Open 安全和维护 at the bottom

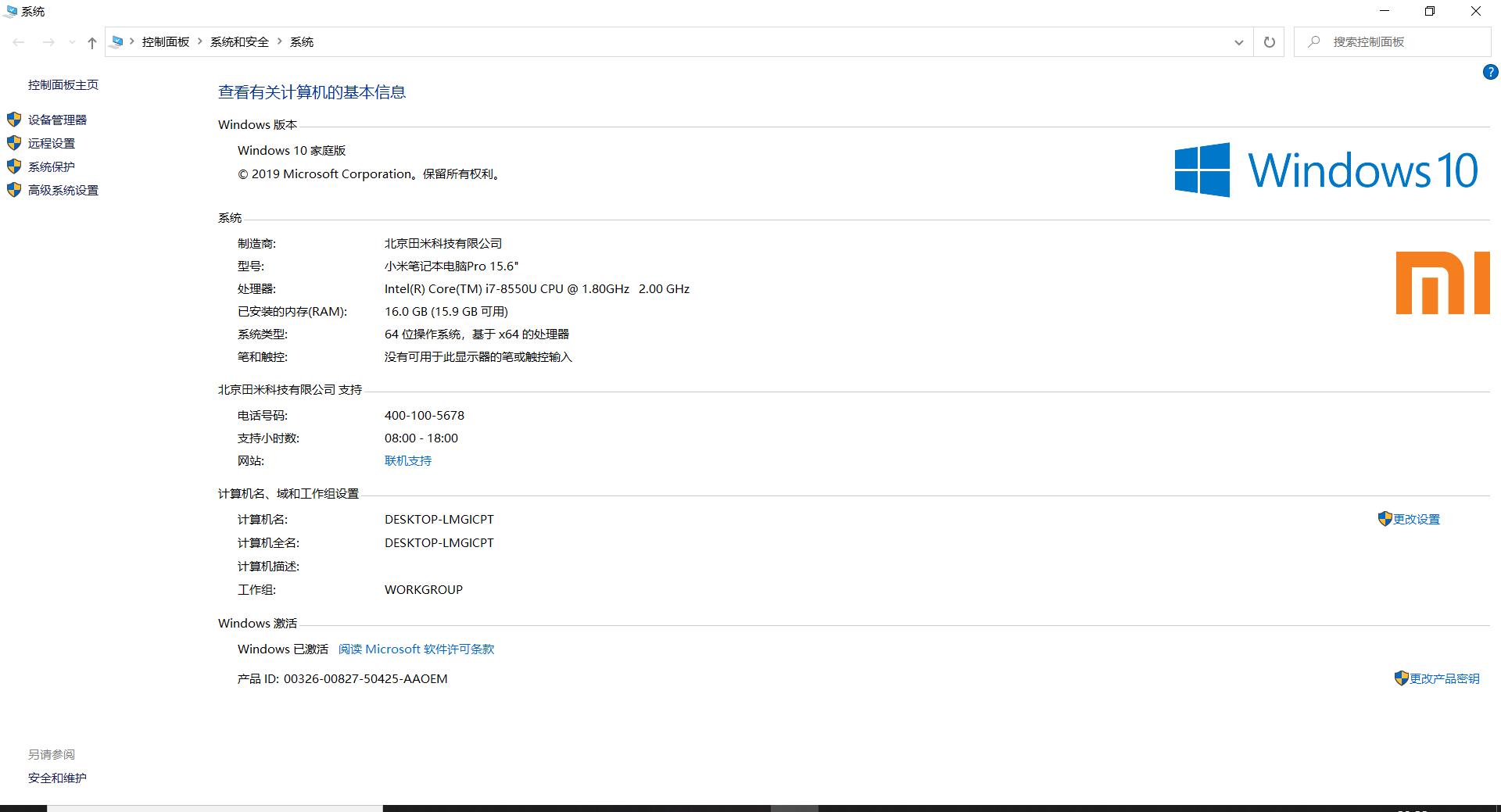(x=56, y=778)
